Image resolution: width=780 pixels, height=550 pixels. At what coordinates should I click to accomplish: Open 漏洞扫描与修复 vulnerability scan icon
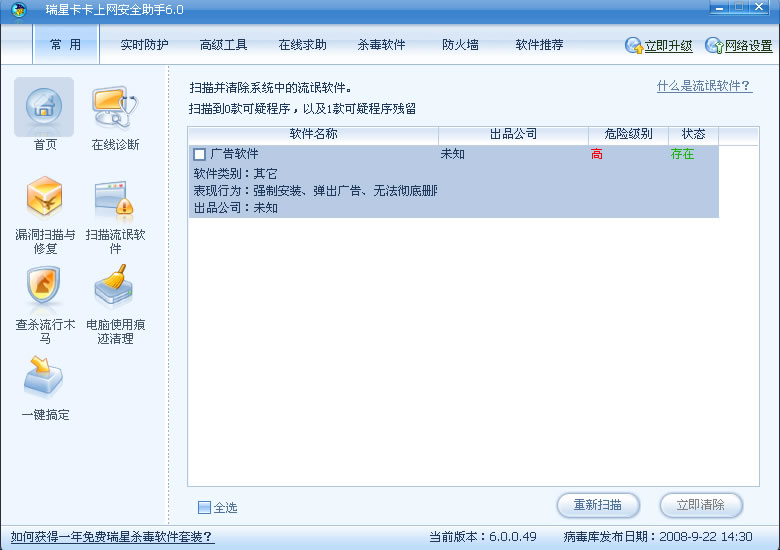pyautogui.click(x=44, y=197)
